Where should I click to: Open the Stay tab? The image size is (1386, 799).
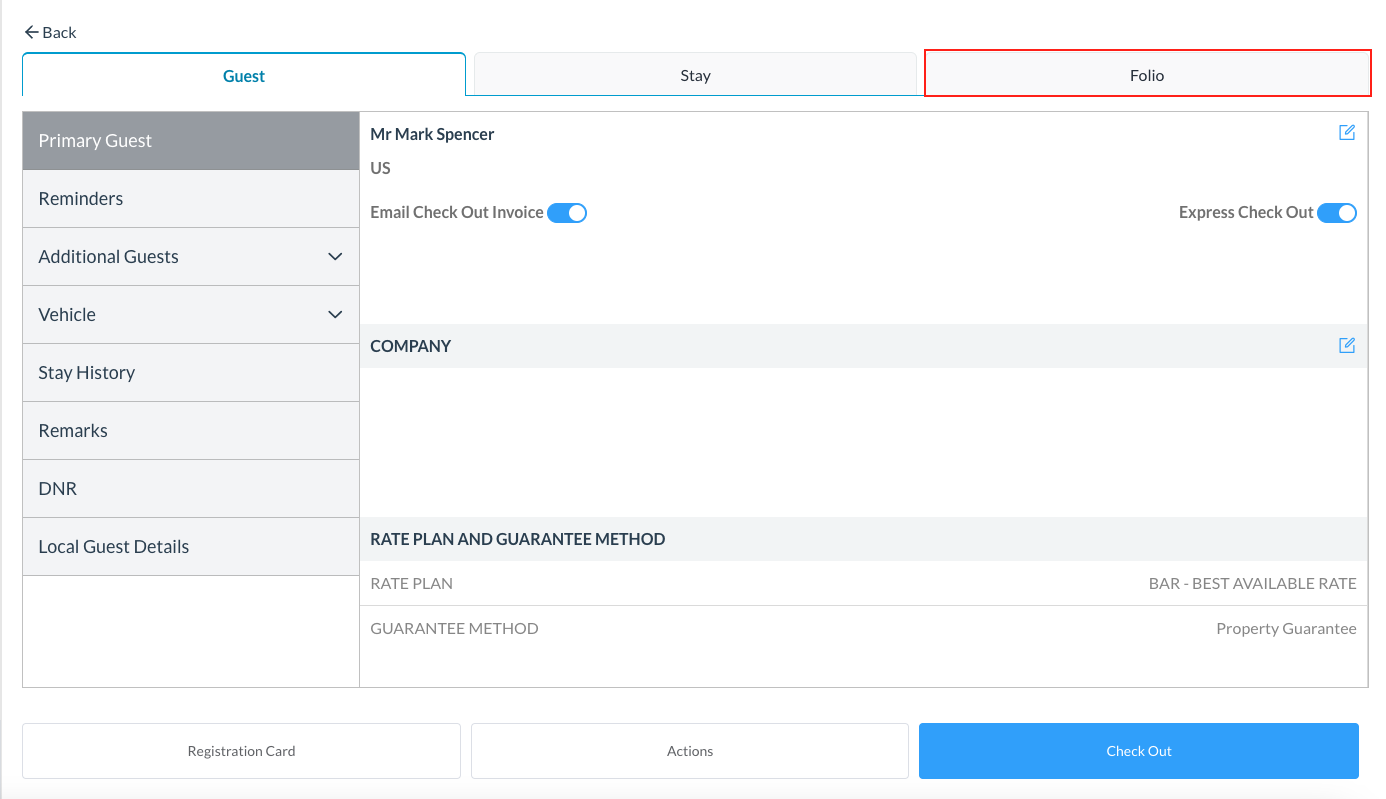point(695,75)
